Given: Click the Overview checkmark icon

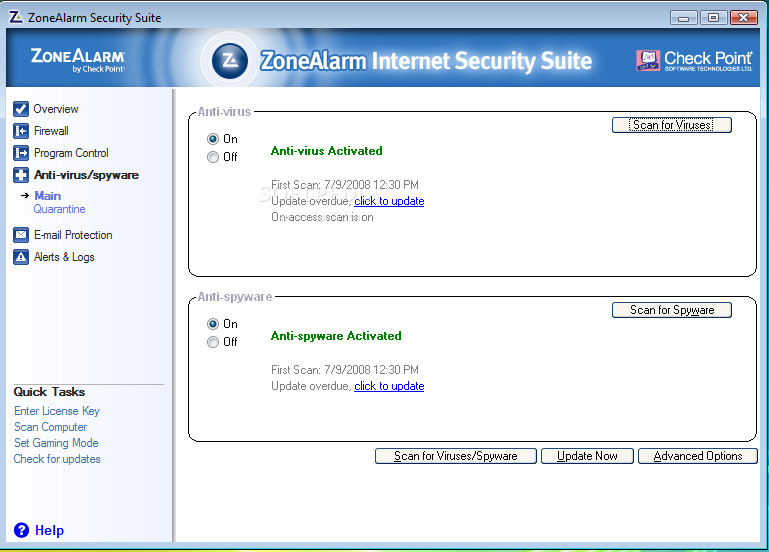Looking at the screenshot, I should point(21,109).
